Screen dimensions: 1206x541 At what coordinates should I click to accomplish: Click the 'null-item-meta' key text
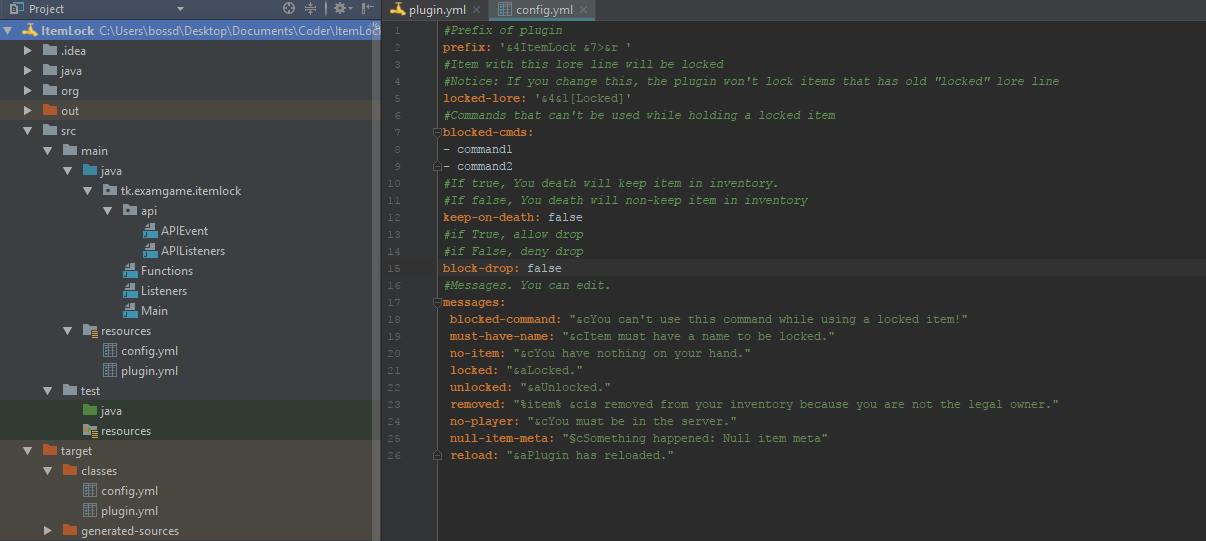tap(499, 438)
